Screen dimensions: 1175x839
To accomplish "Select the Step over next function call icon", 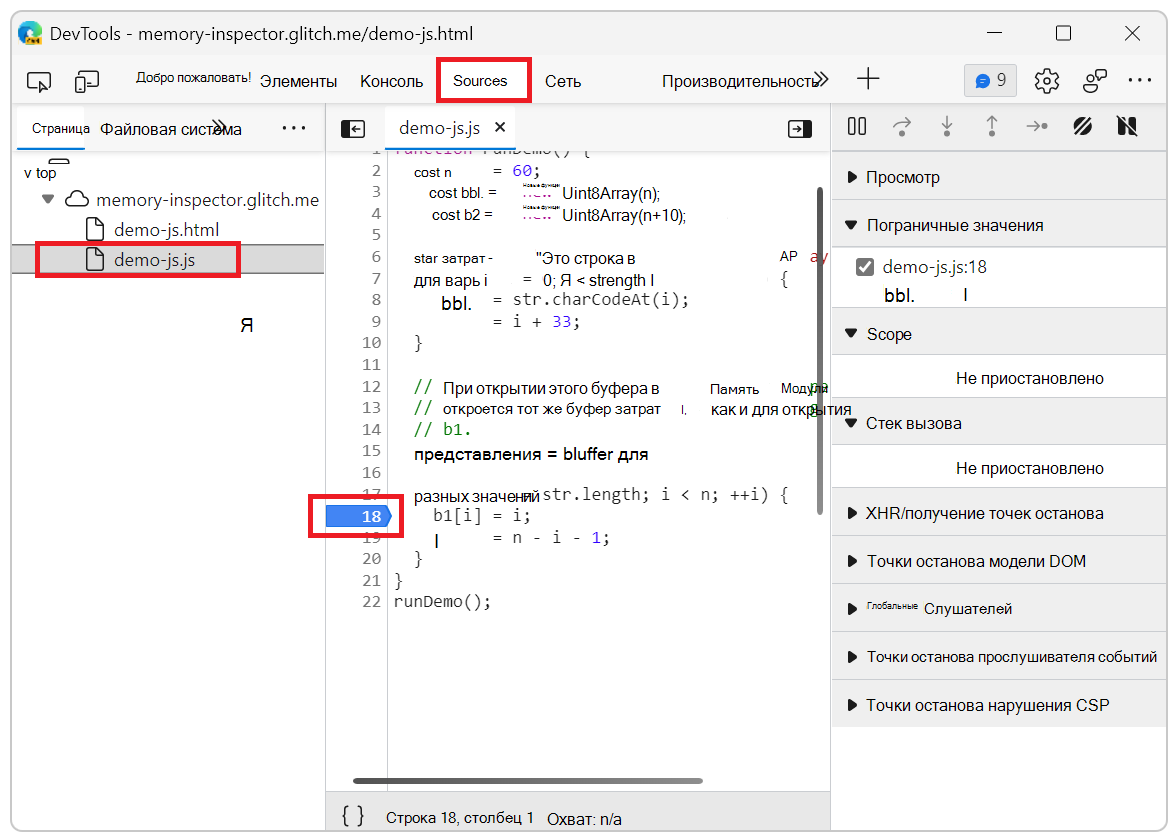I will pyautogui.click(x=902, y=126).
